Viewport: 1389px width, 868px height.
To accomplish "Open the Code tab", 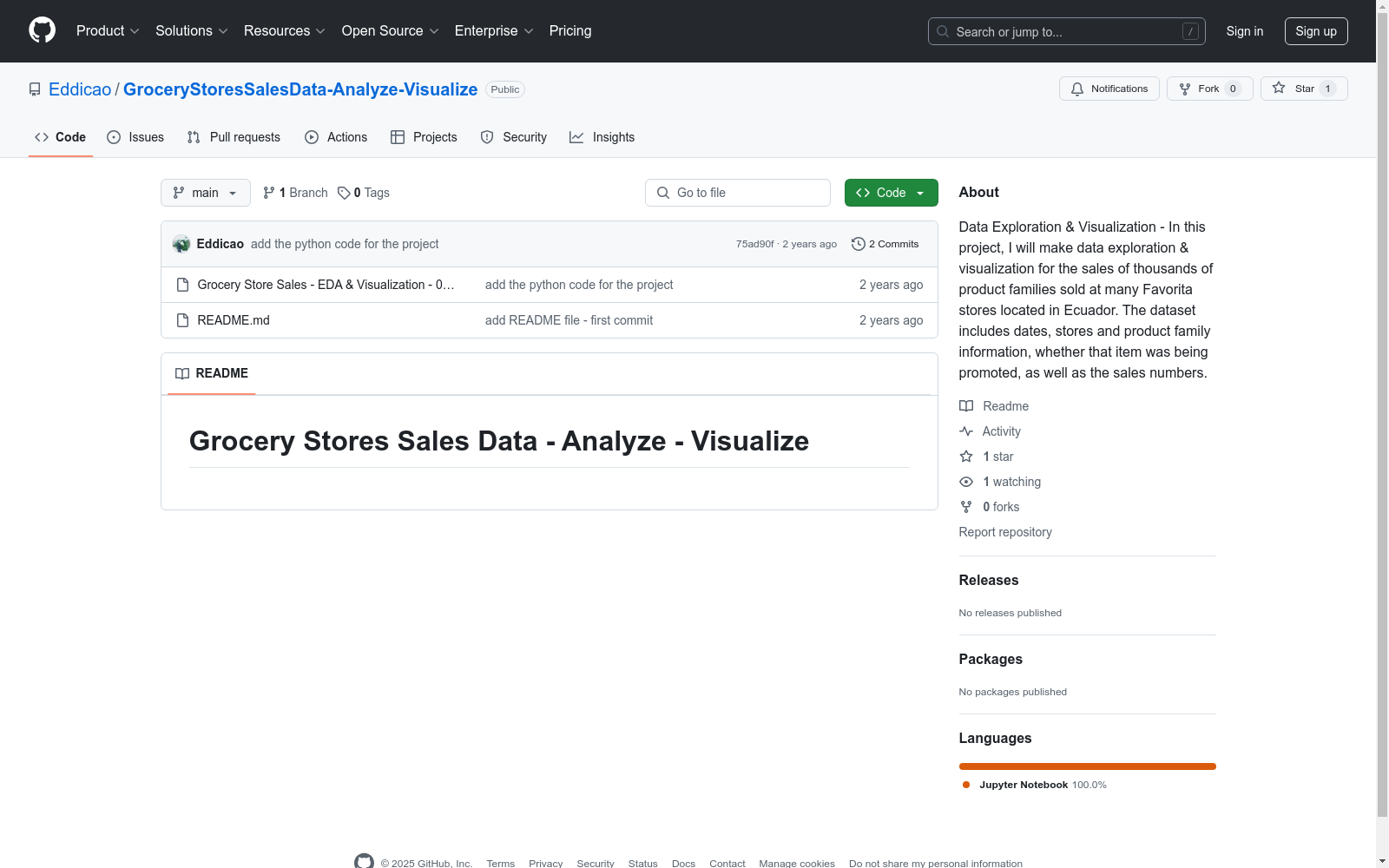I will point(61,137).
